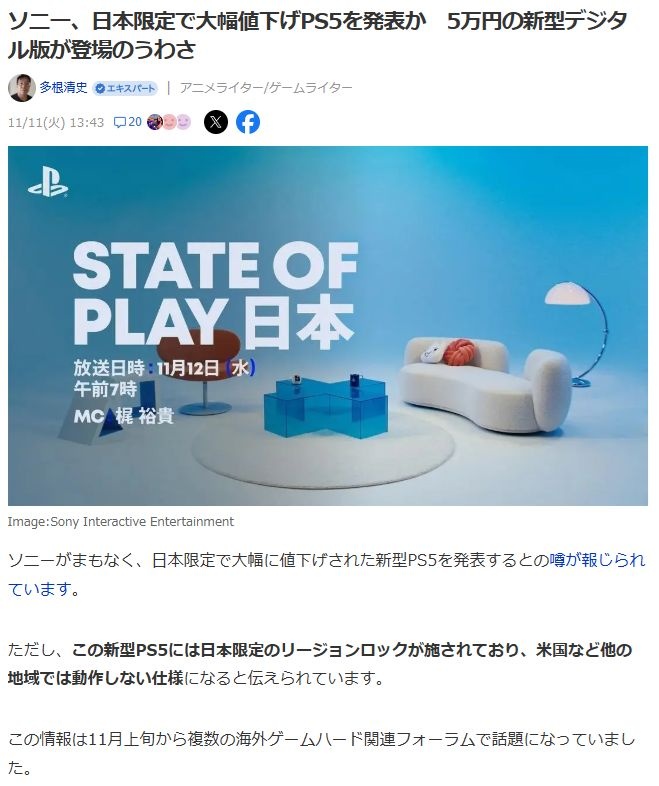Click the article headline about PS5
This screenshot has height=786, width=659.
click(318, 35)
